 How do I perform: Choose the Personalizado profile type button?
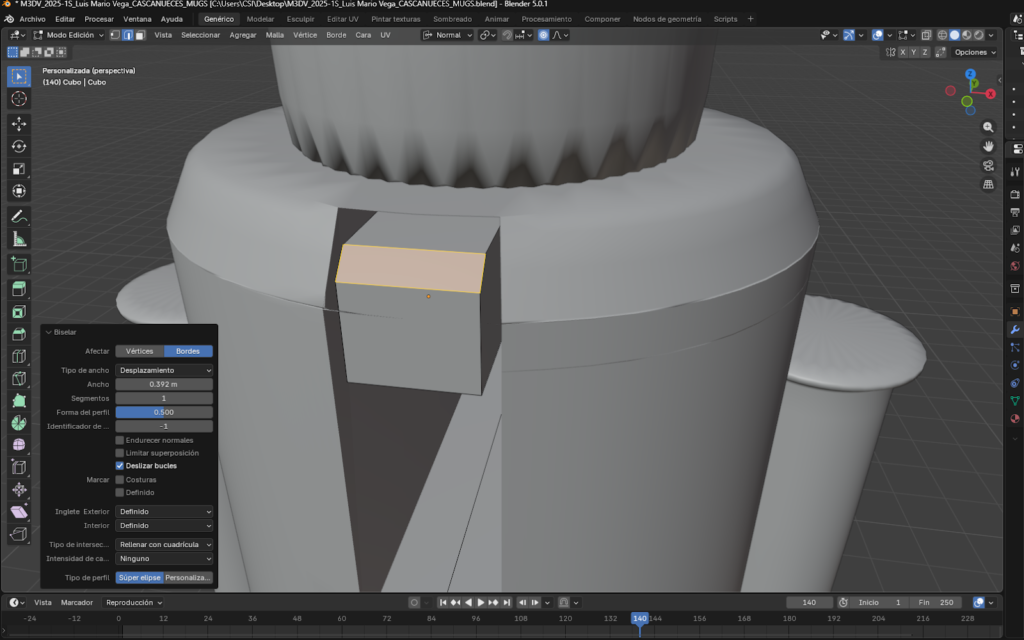[188, 578]
